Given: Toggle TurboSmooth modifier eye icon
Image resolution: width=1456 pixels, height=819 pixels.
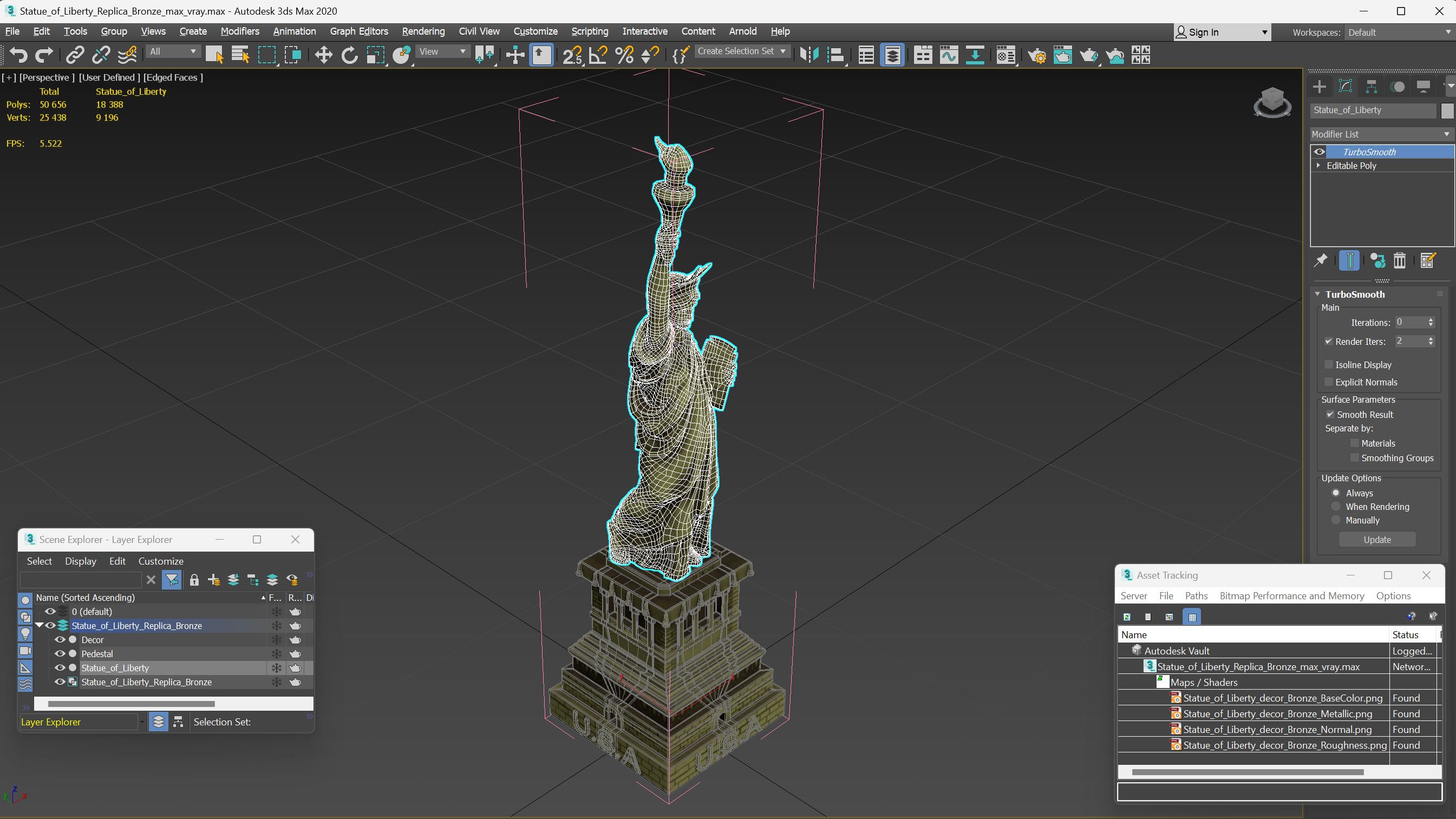Looking at the screenshot, I should (x=1319, y=152).
